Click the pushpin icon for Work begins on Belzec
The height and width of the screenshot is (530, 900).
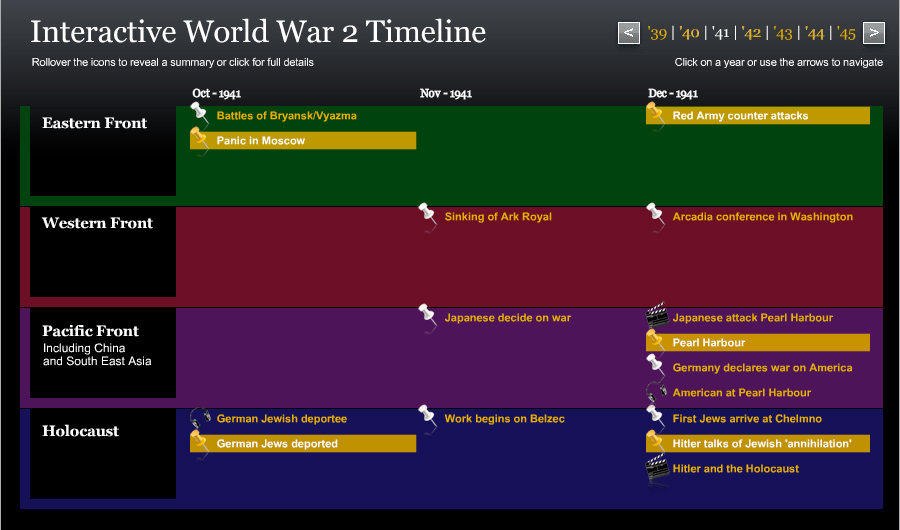click(x=428, y=418)
